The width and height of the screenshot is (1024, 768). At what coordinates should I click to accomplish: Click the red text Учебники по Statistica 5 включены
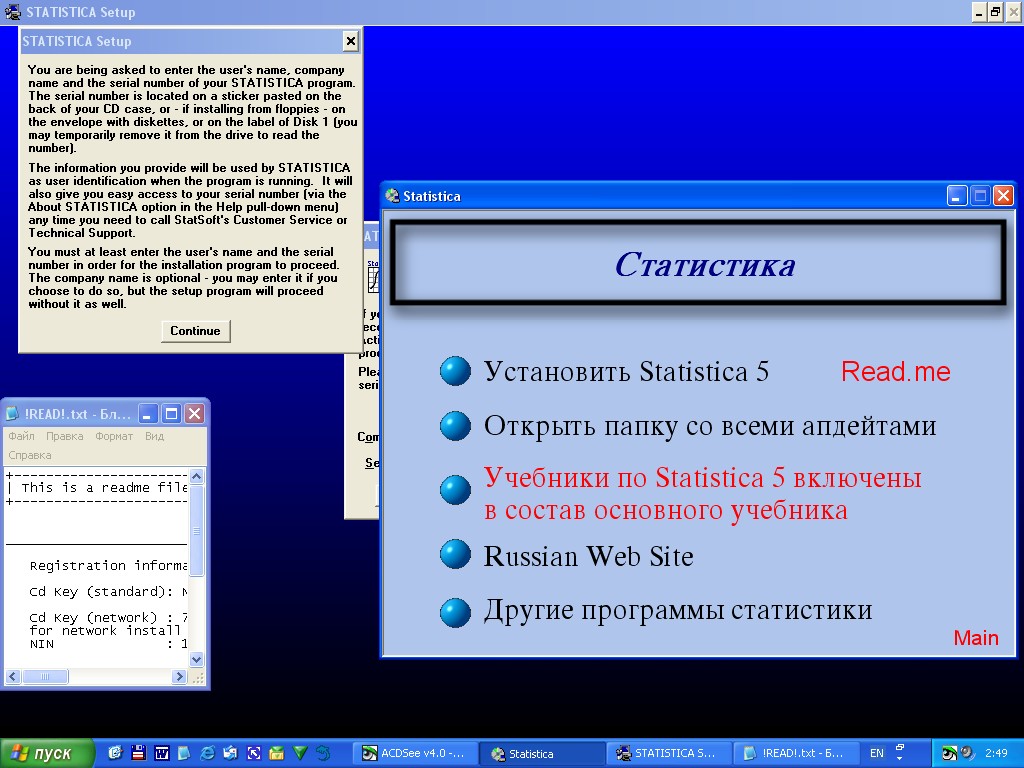pyautogui.click(x=703, y=478)
